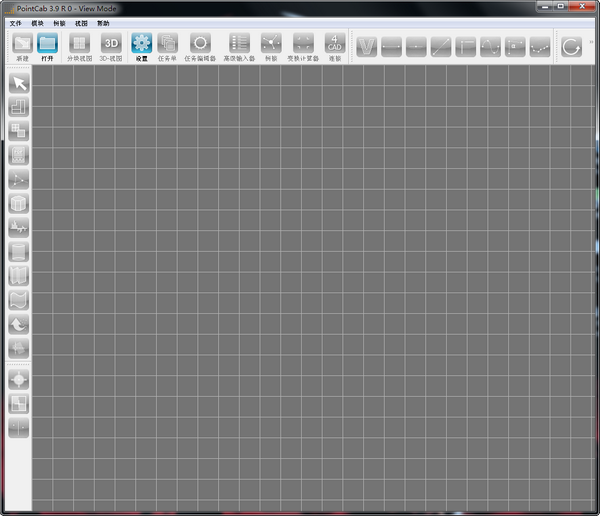Select the 3D cube box tool
Image resolution: width=600 pixels, height=516 pixels.
tap(19, 203)
